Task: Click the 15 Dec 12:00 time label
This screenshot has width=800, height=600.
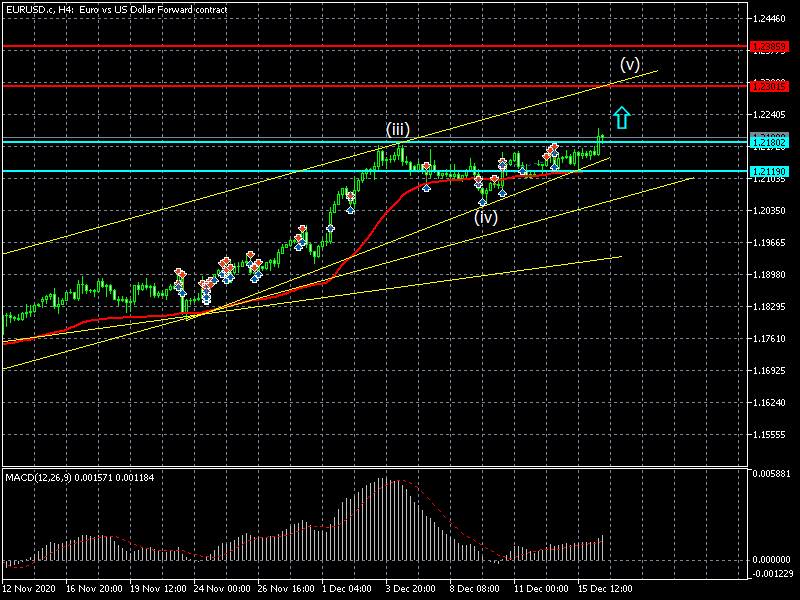Action: coord(604,589)
